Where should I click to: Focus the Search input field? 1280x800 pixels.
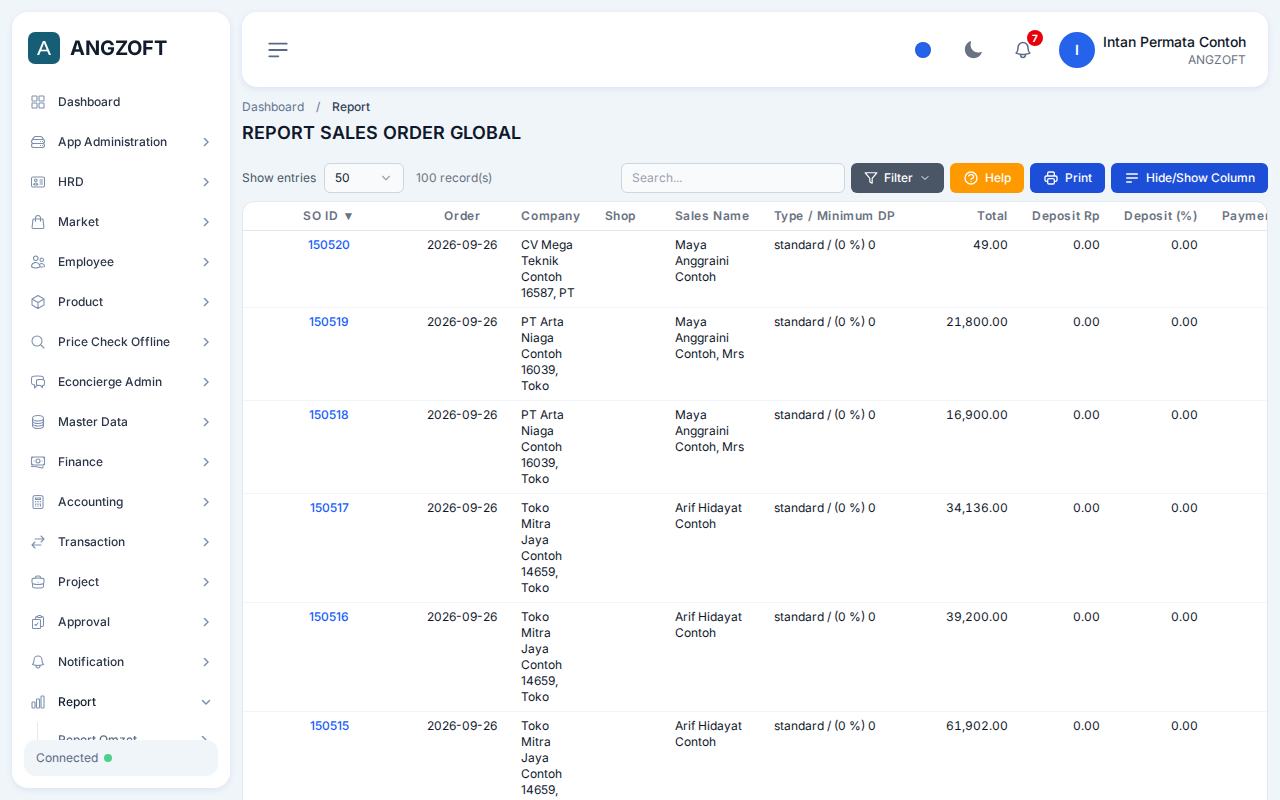733,178
